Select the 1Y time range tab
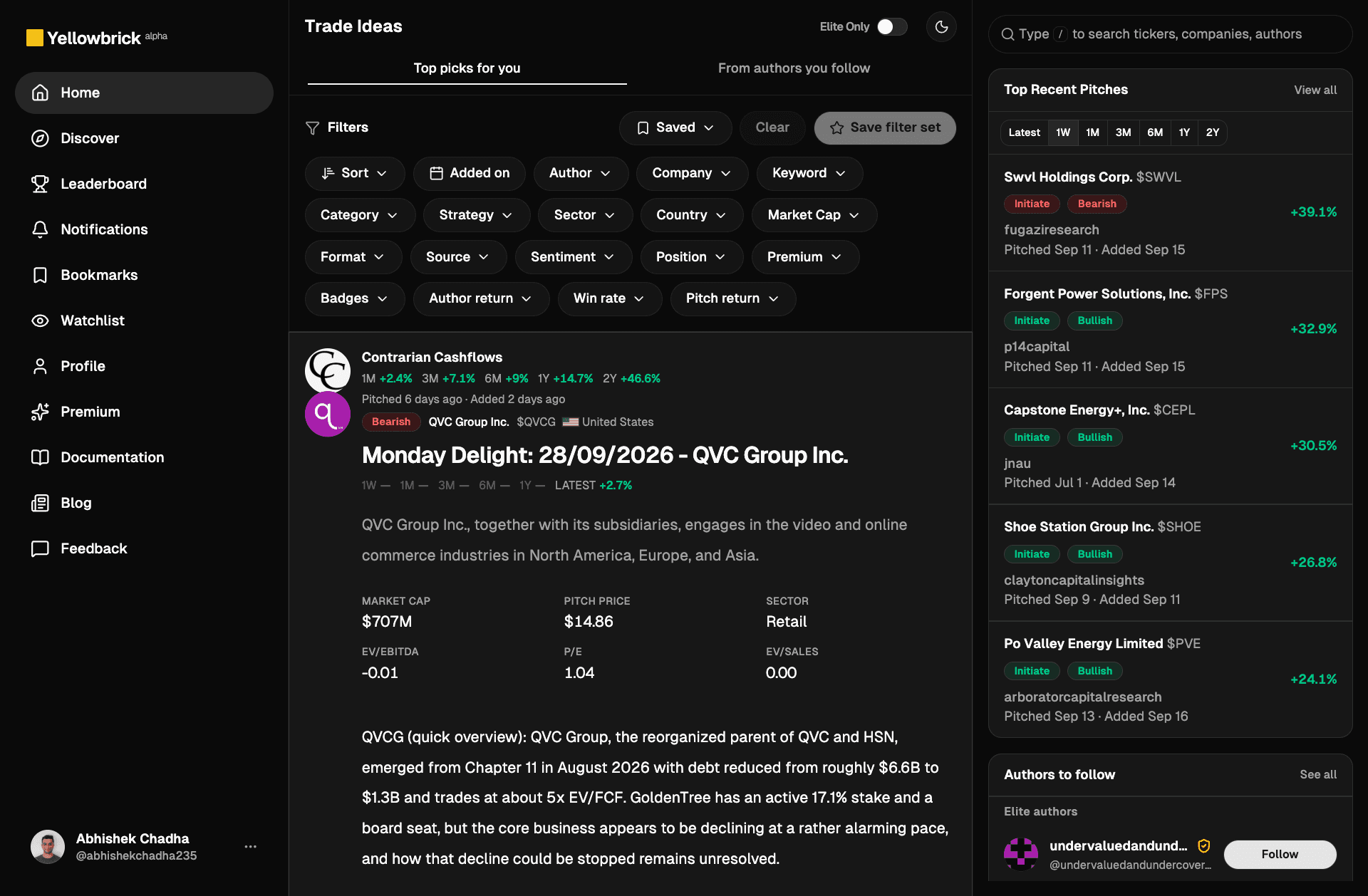 point(1184,132)
